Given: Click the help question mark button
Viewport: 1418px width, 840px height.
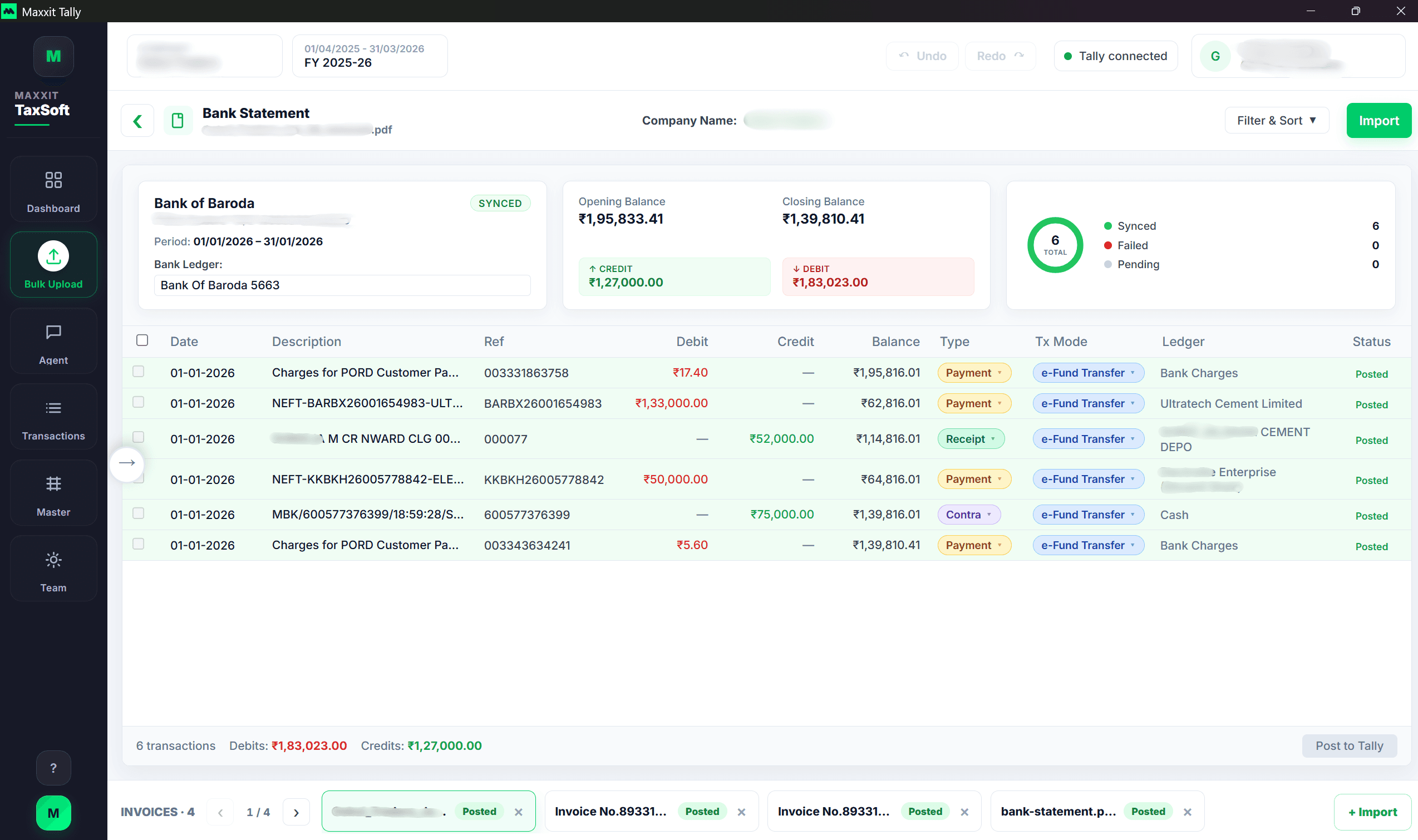Looking at the screenshot, I should [x=53, y=768].
